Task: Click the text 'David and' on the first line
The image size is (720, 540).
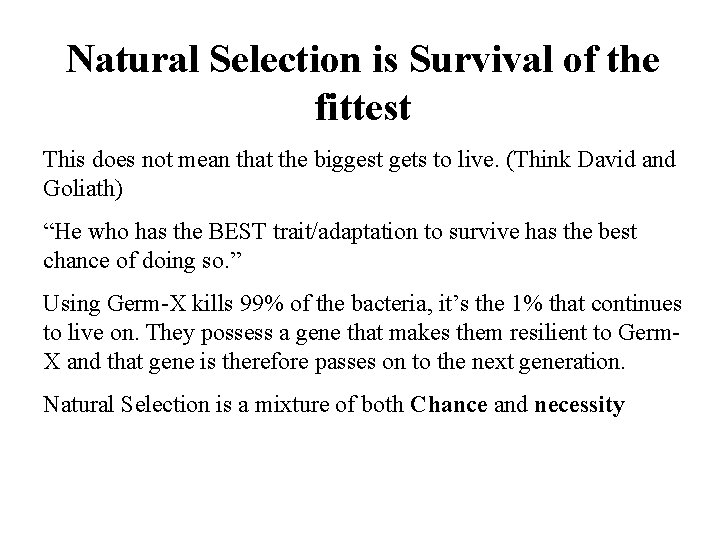Action: pos(626,160)
